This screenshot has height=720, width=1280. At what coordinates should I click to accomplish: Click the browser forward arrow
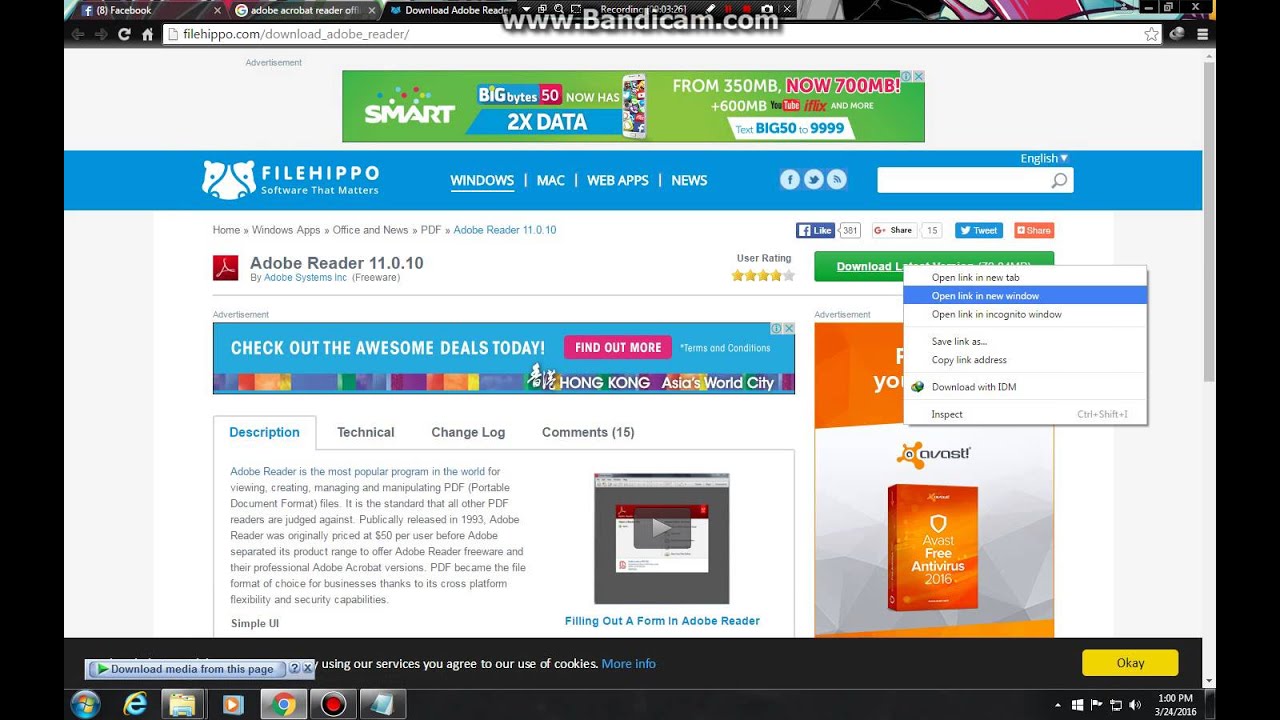click(x=101, y=34)
